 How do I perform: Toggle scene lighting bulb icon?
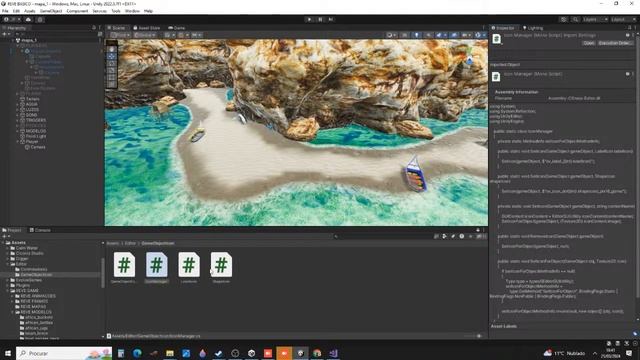(416, 35)
